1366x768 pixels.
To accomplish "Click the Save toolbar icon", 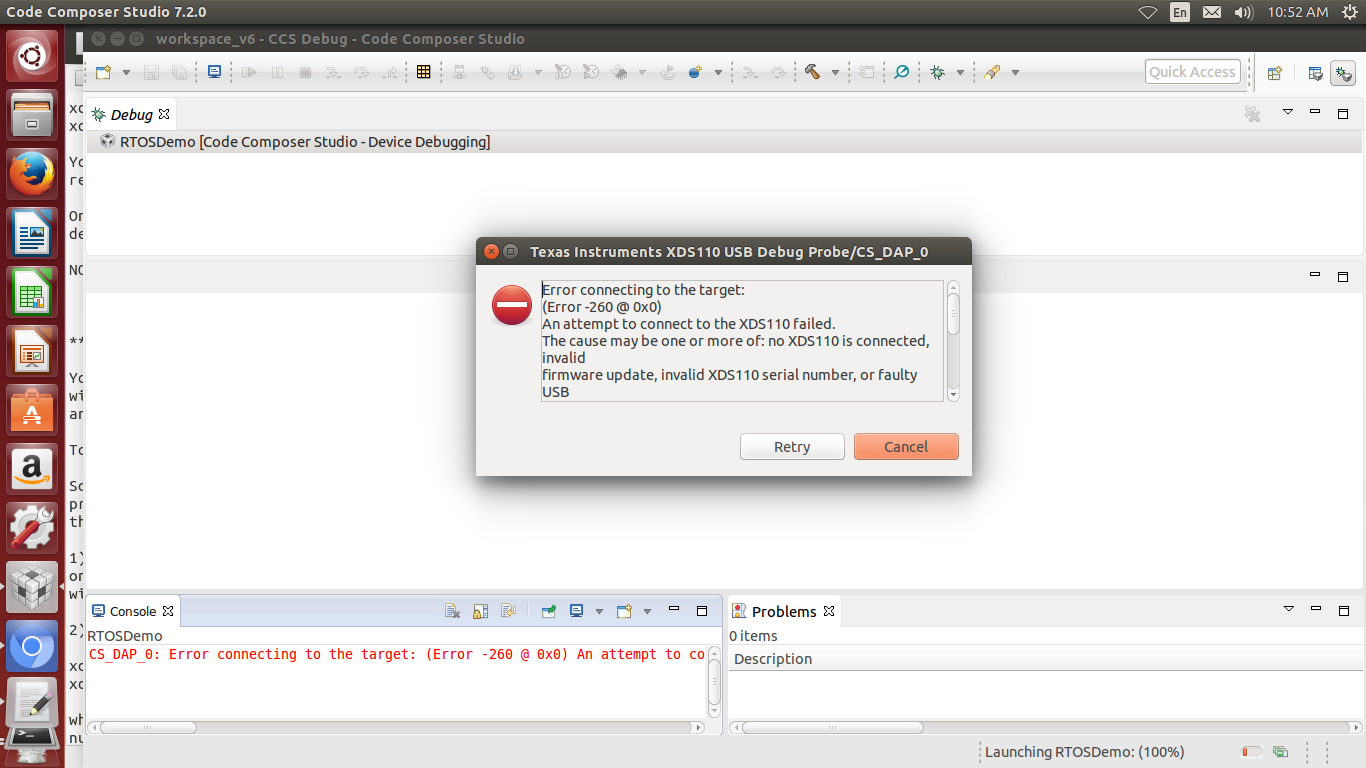I will coord(152,72).
